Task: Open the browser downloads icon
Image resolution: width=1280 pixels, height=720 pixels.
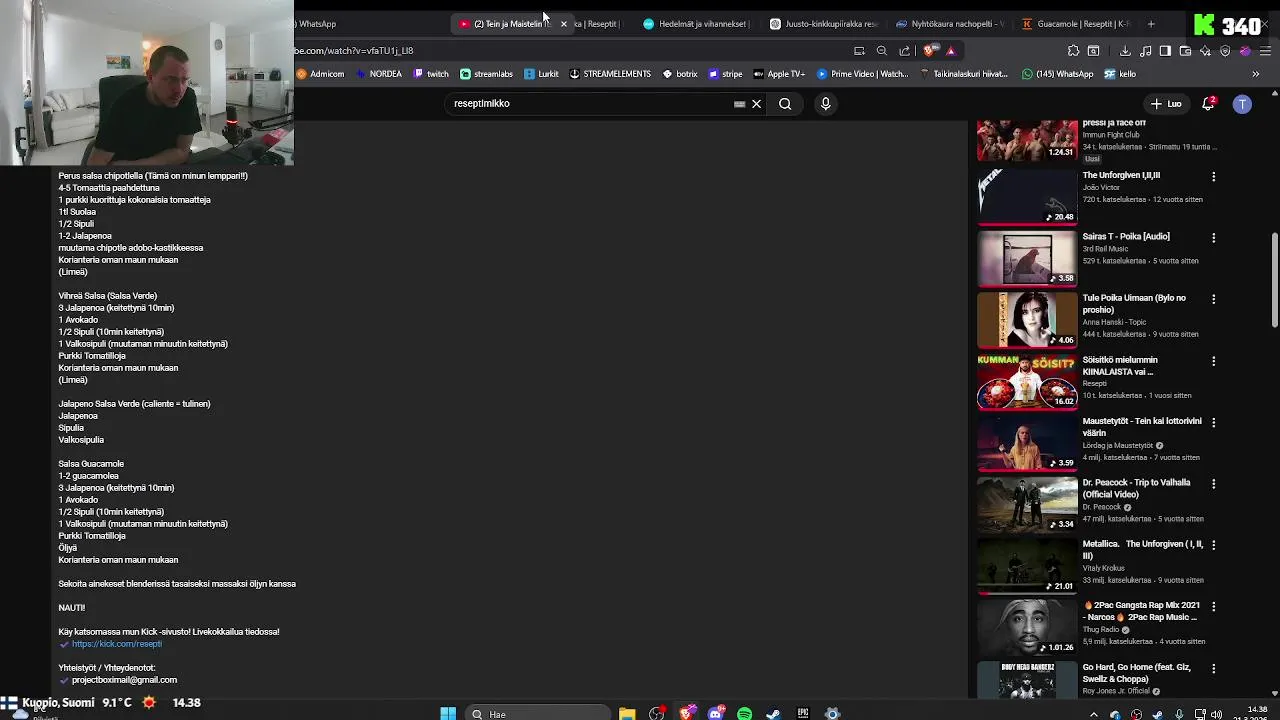Action: [x=1125, y=51]
